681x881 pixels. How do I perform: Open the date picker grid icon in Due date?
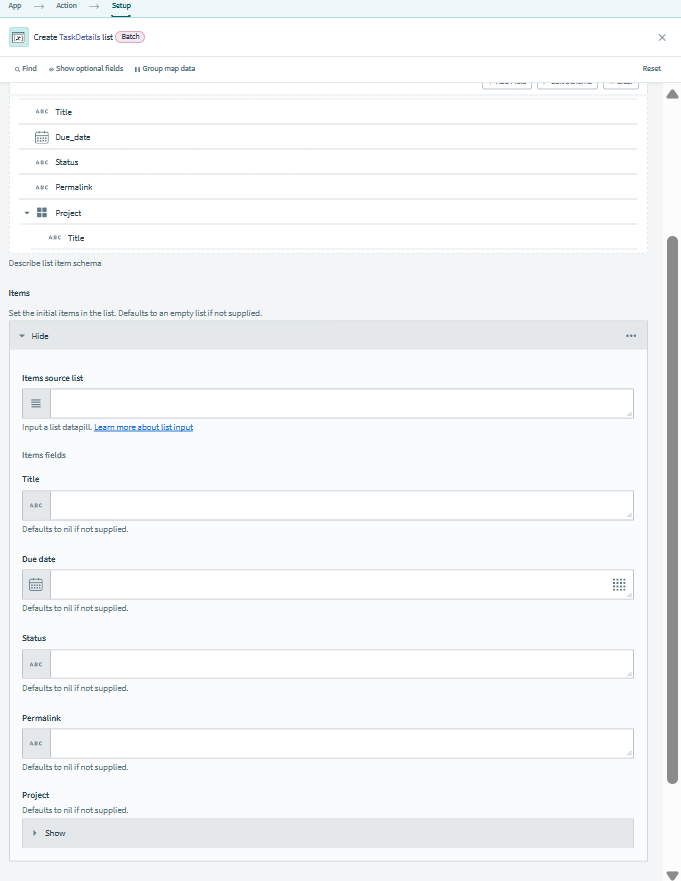[x=618, y=585]
